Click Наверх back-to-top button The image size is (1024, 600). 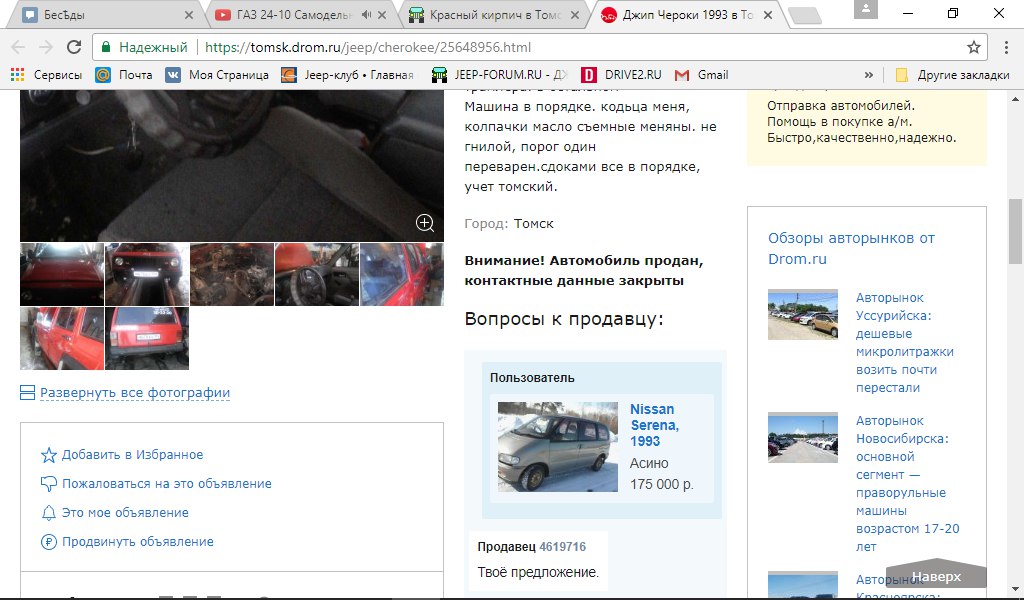[x=936, y=574]
